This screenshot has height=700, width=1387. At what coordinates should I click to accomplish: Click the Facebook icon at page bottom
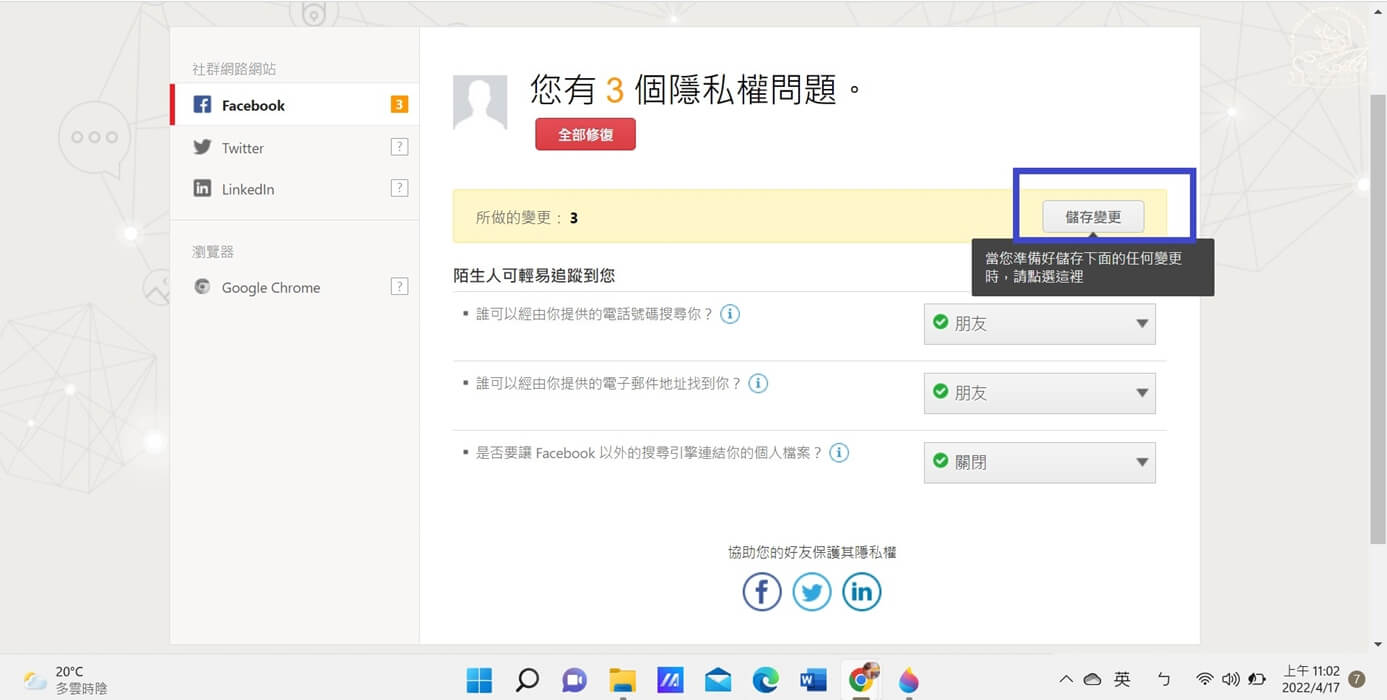762,591
